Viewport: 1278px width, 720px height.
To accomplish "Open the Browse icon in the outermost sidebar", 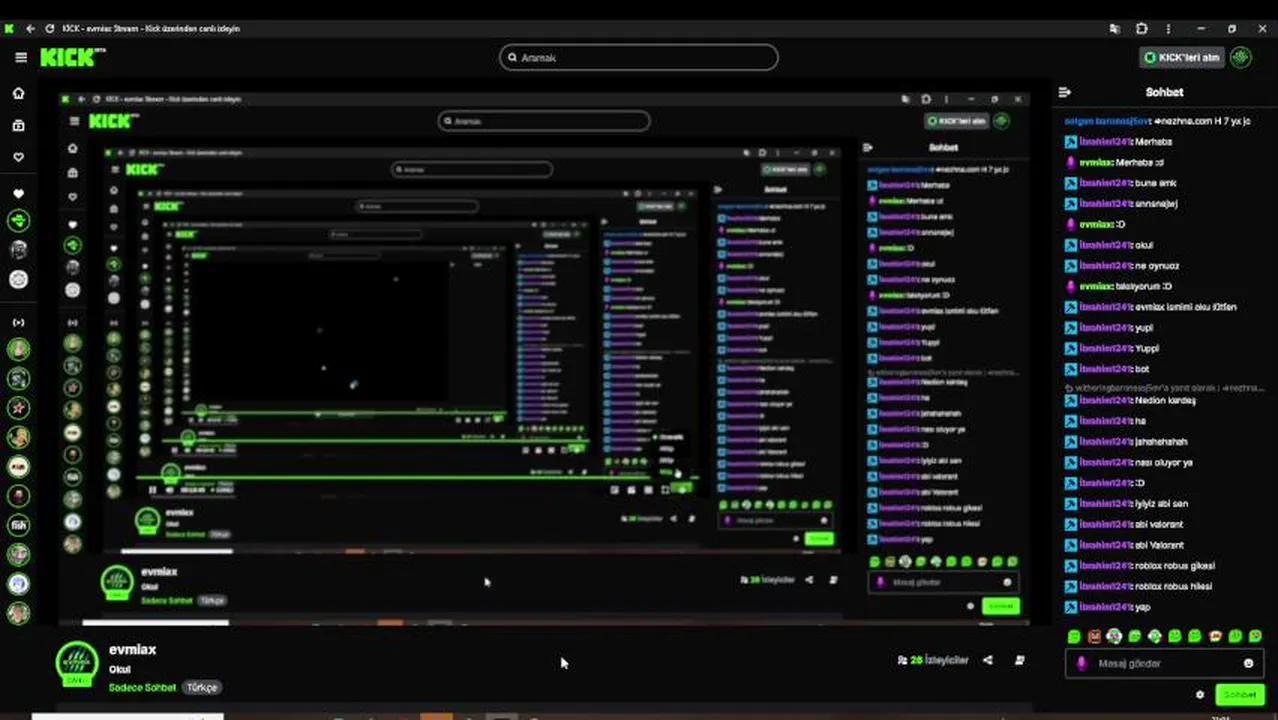I will click(x=18, y=125).
